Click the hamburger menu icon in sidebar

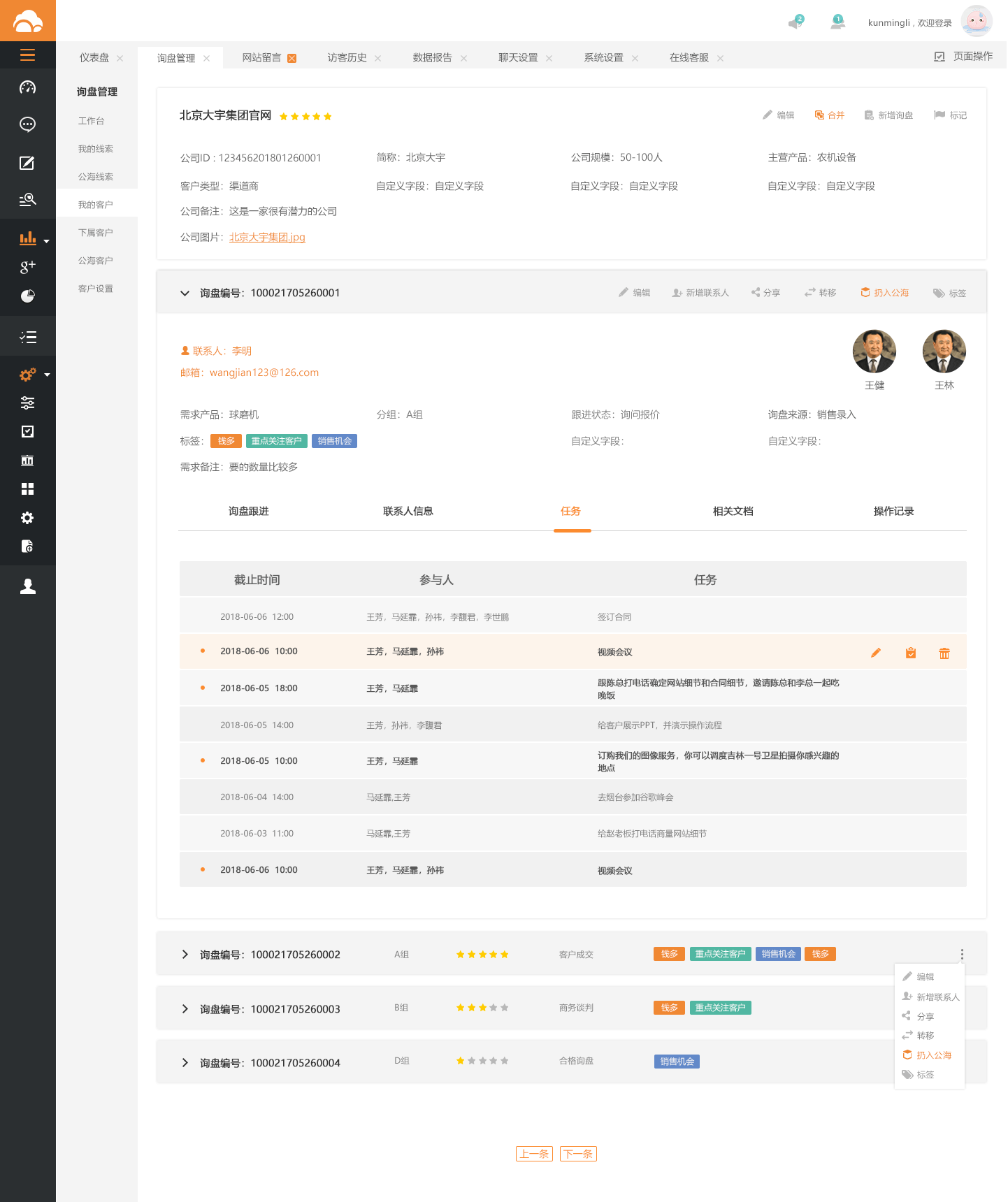pyautogui.click(x=27, y=55)
